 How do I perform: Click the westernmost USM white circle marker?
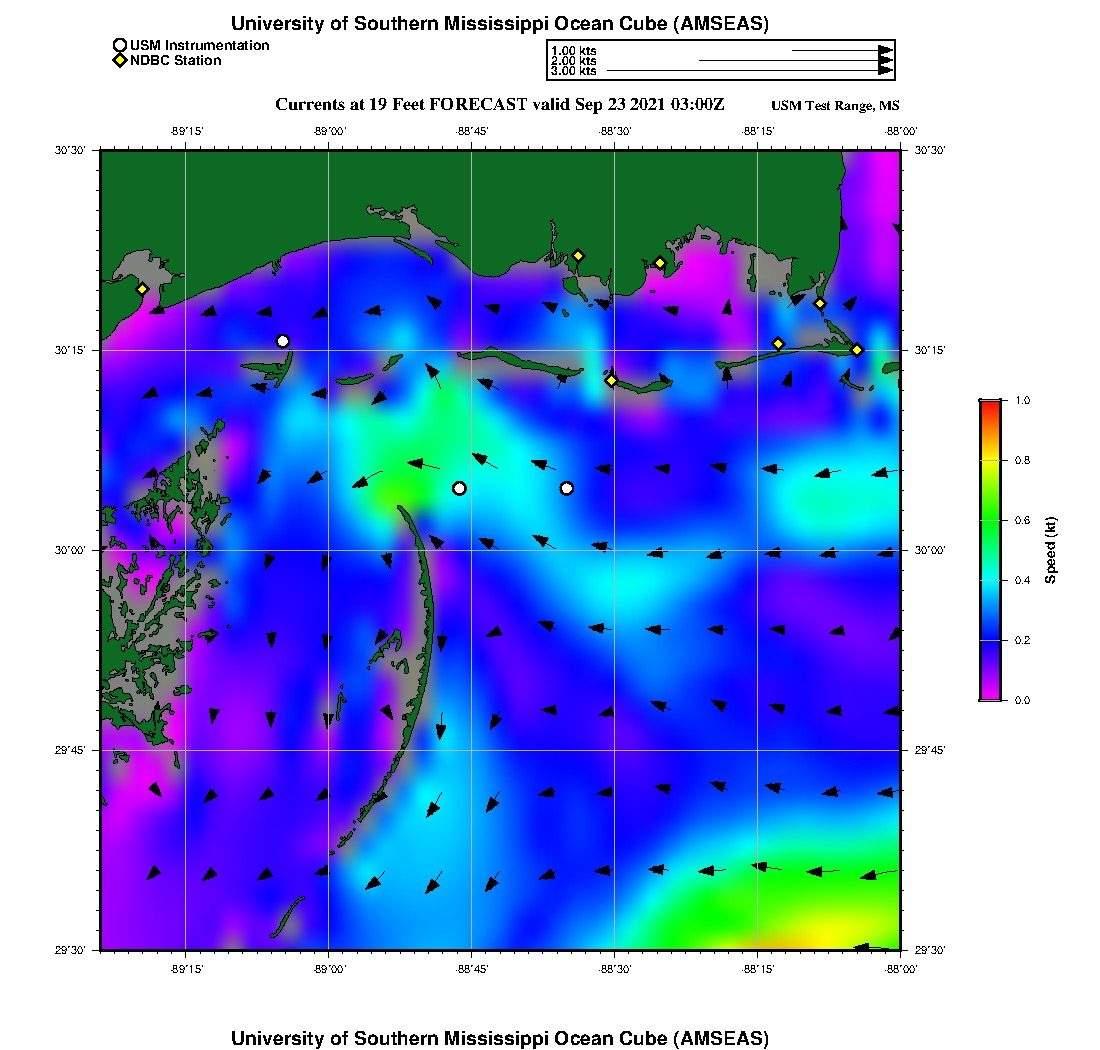(x=283, y=341)
